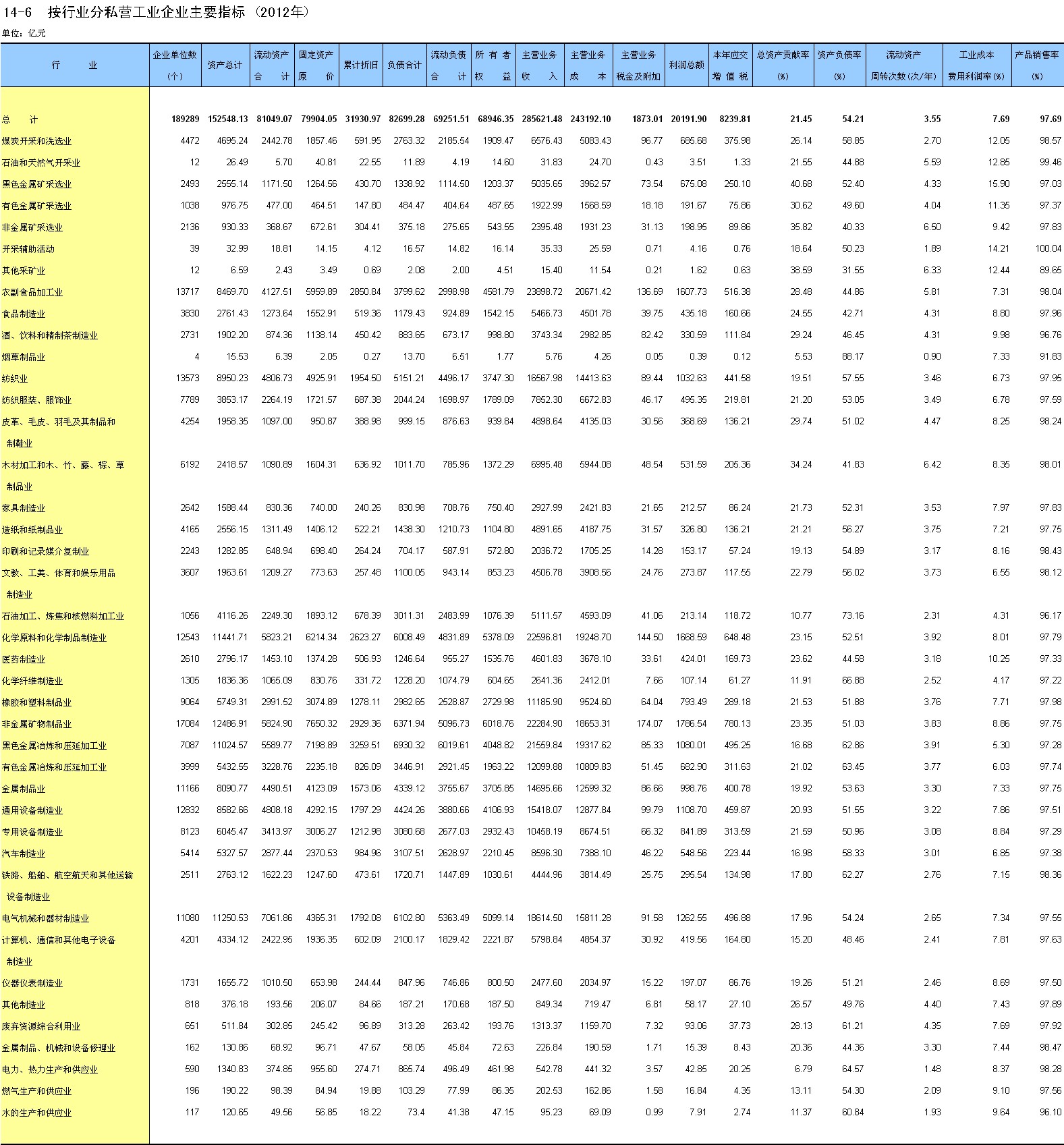Select the 煤炭开采和洗选业 row label
The height and width of the screenshot is (1145, 1064).
[36, 141]
